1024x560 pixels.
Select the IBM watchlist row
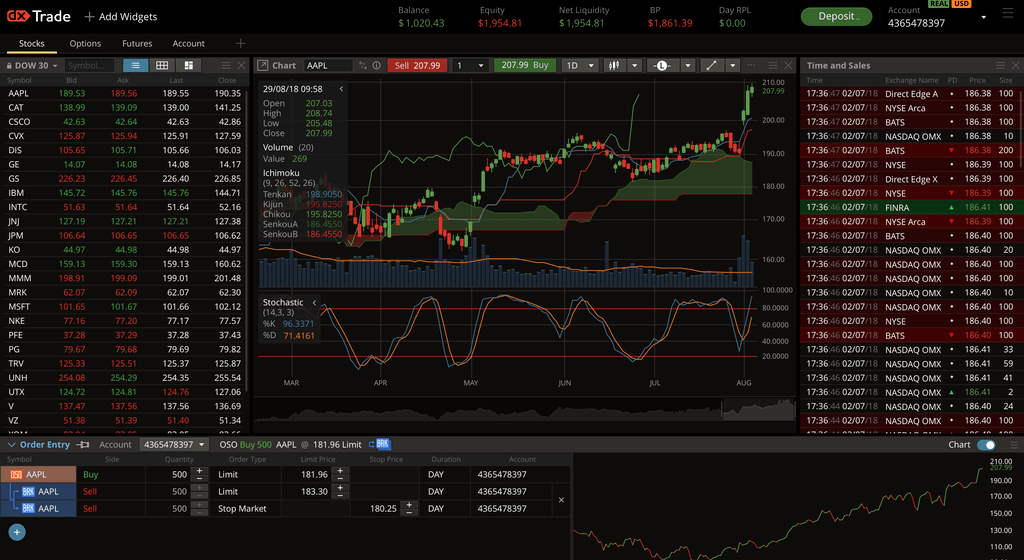pos(124,193)
